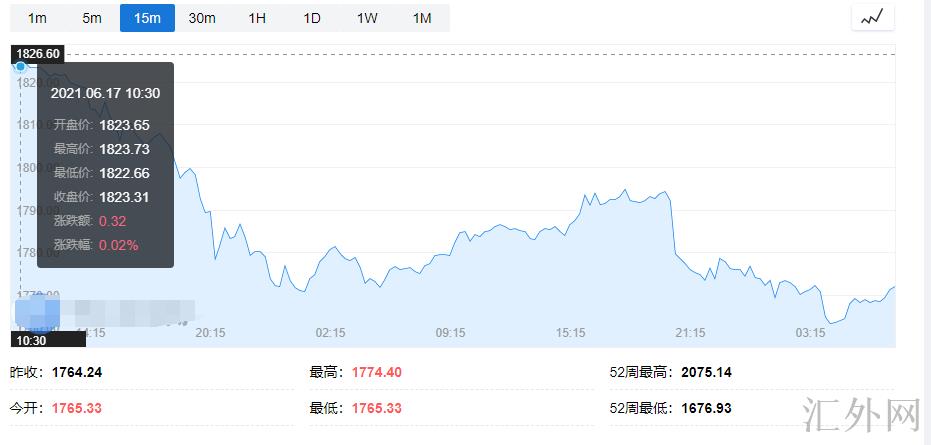Switch to the 5m interval
Viewport: 931px width, 445px height.
point(92,18)
